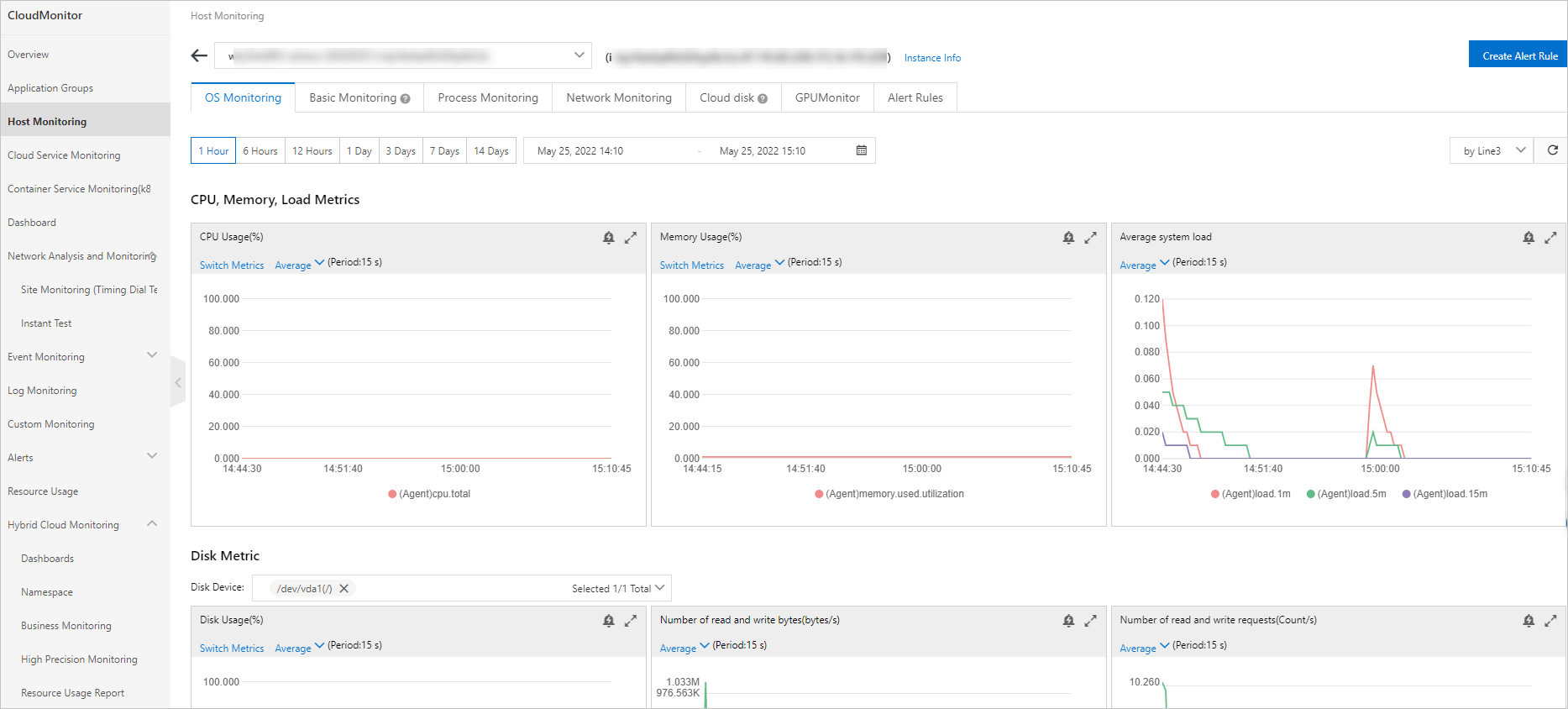Switch to the Network Monitoring tab
Viewport: 1568px width, 709px height.
pos(619,97)
